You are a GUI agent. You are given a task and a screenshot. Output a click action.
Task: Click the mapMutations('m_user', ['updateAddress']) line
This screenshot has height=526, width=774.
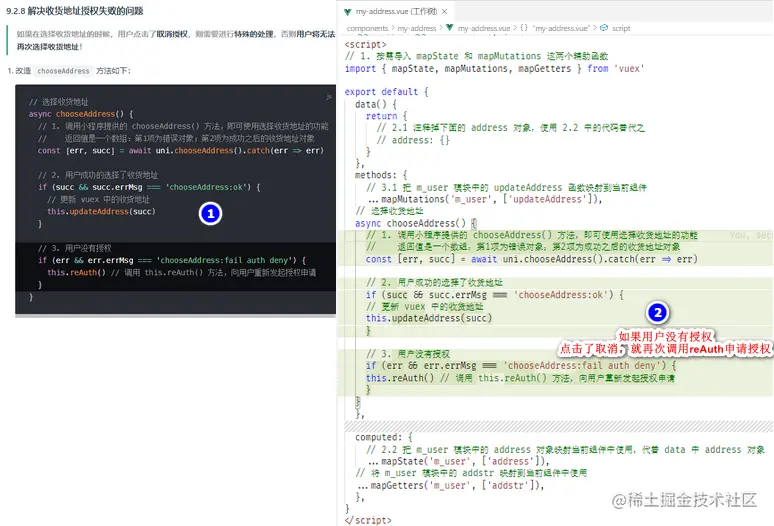(x=485, y=199)
